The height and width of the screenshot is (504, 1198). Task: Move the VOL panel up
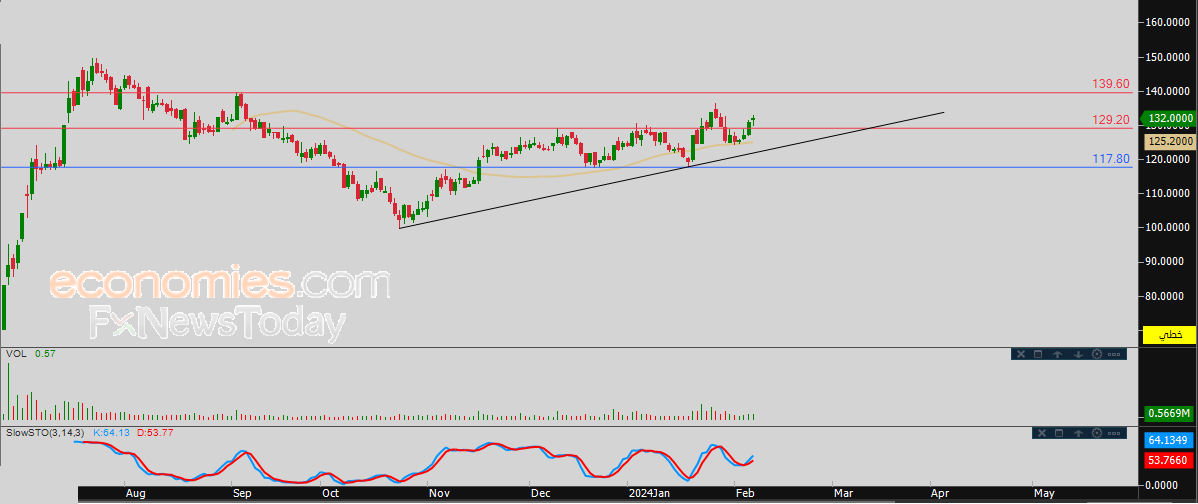(1057, 354)
